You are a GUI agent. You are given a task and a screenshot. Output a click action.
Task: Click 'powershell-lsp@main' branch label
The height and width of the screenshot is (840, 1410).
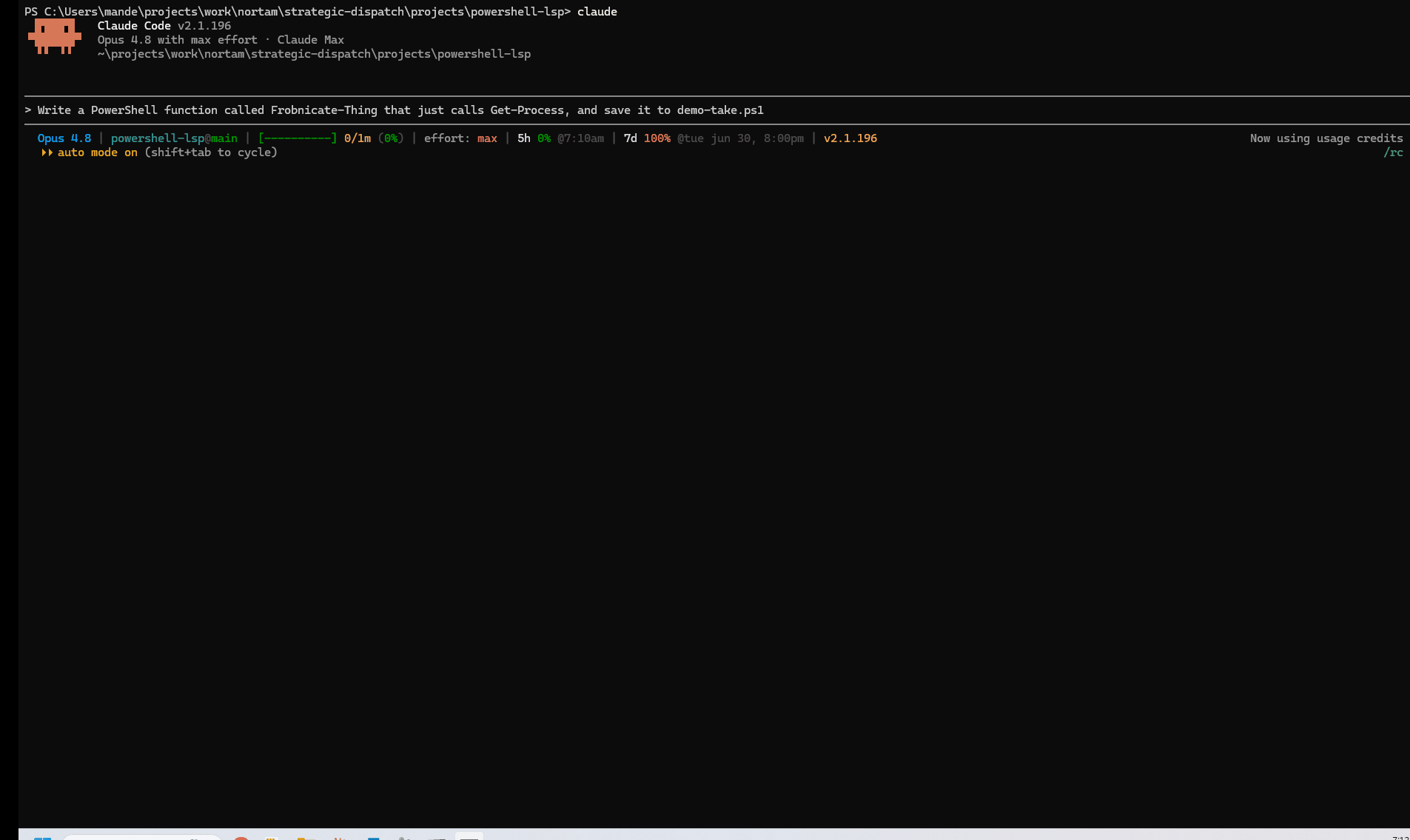point(174,138)
